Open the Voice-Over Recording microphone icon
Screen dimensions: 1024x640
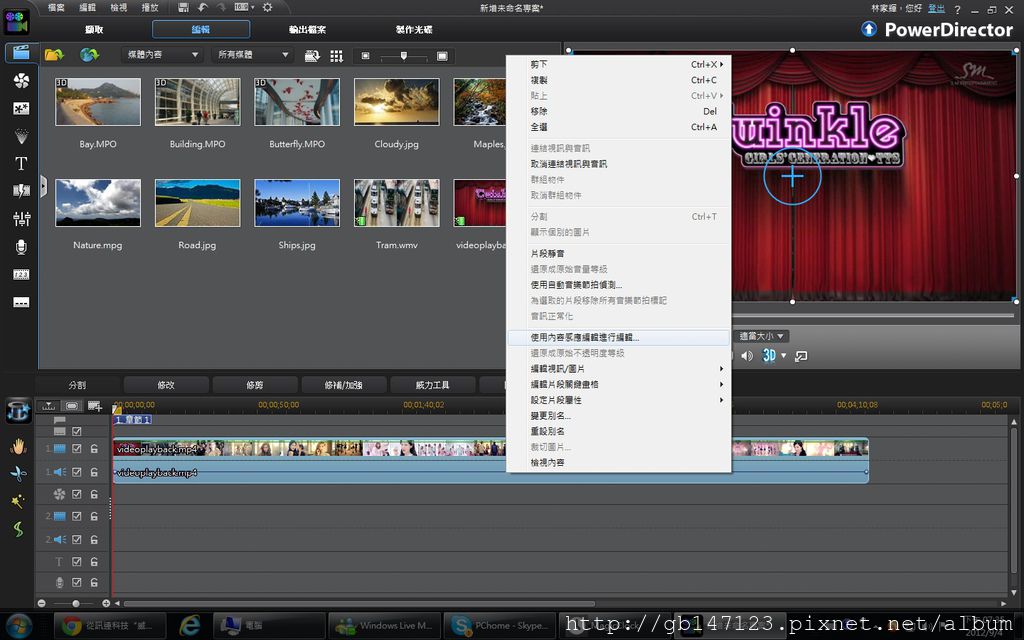pos(21,247)
